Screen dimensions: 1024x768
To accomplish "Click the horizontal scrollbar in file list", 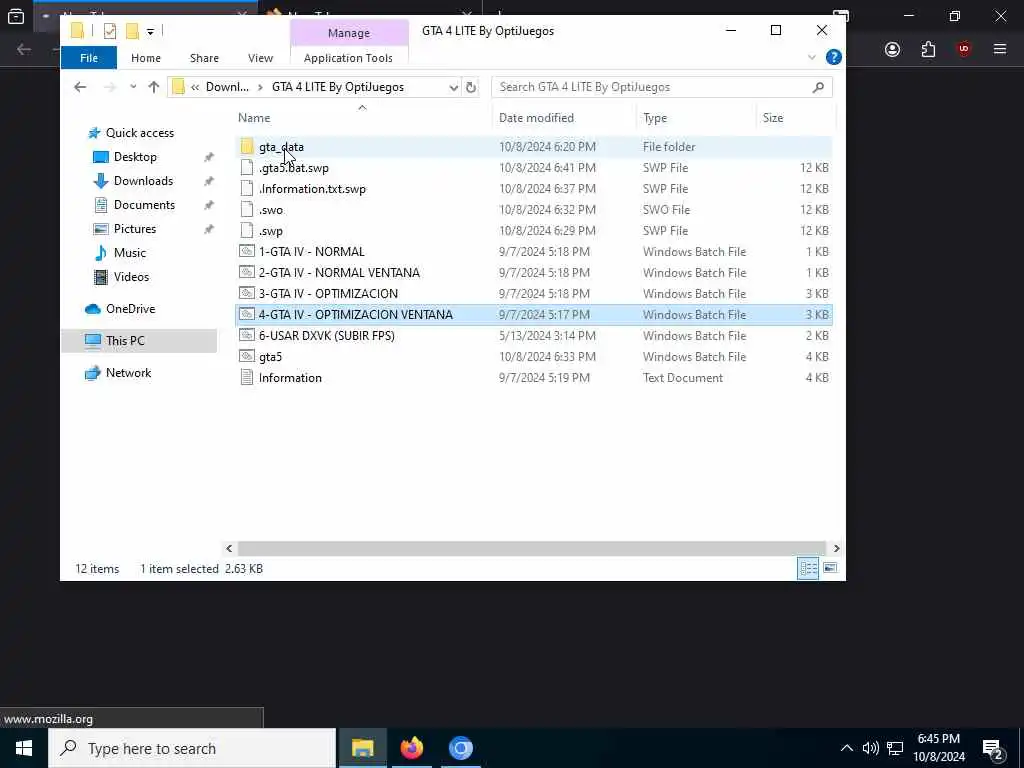I will tap(532, 549).
